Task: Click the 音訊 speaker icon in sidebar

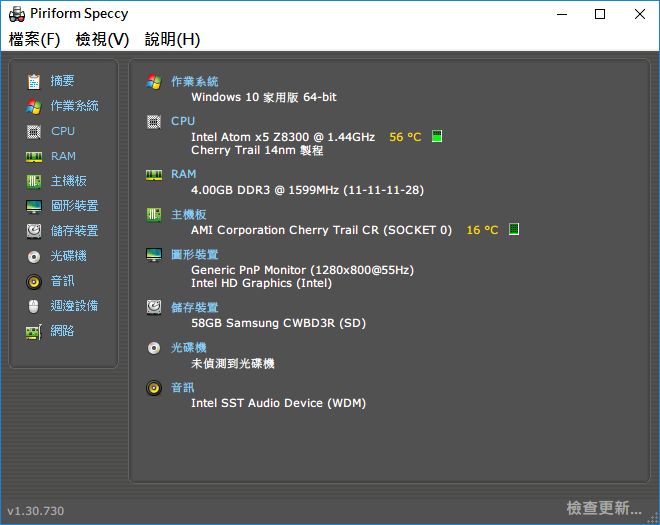Action: [34, 282]
